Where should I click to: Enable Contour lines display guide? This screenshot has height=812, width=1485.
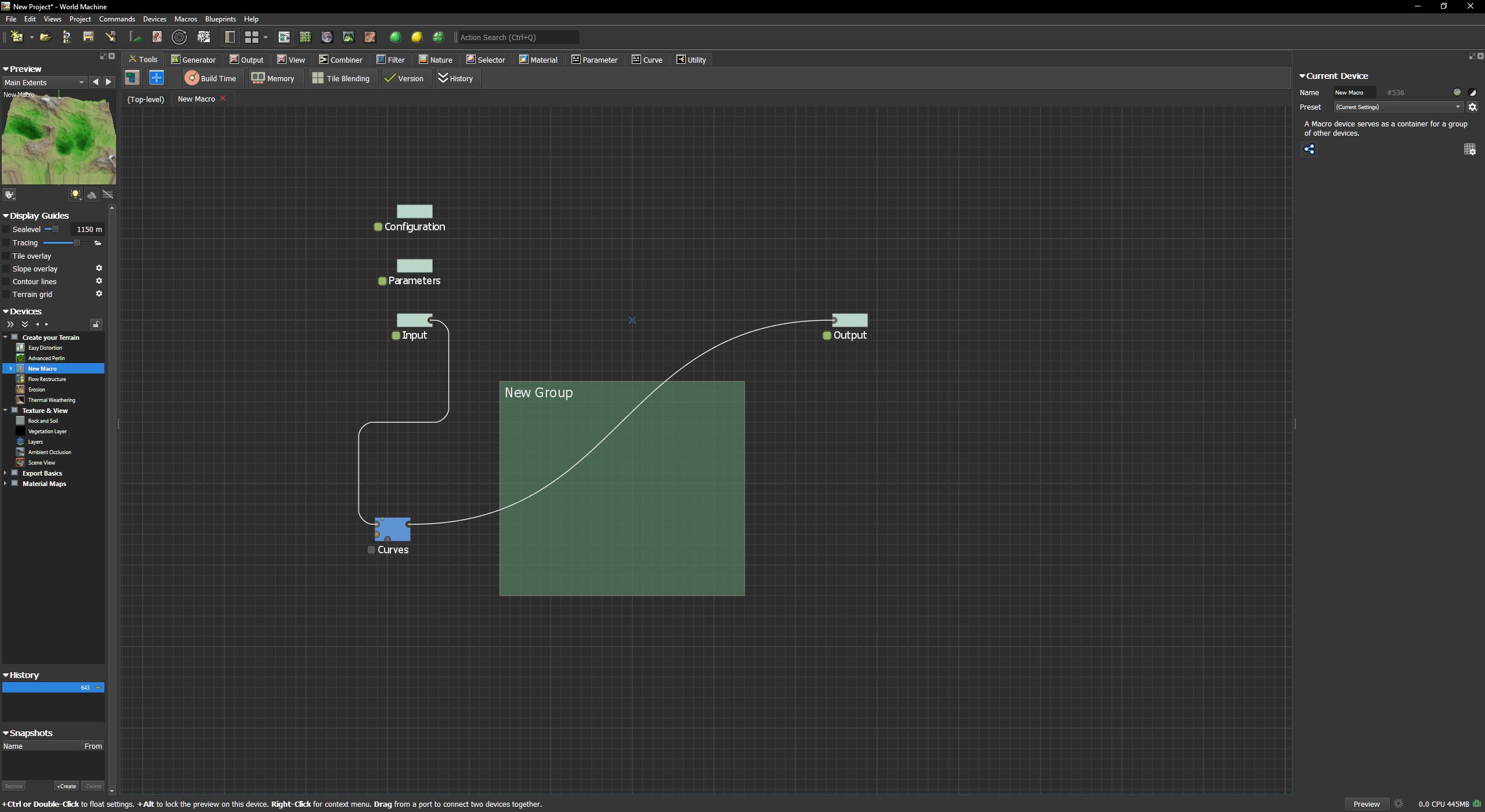pos(6,282)
